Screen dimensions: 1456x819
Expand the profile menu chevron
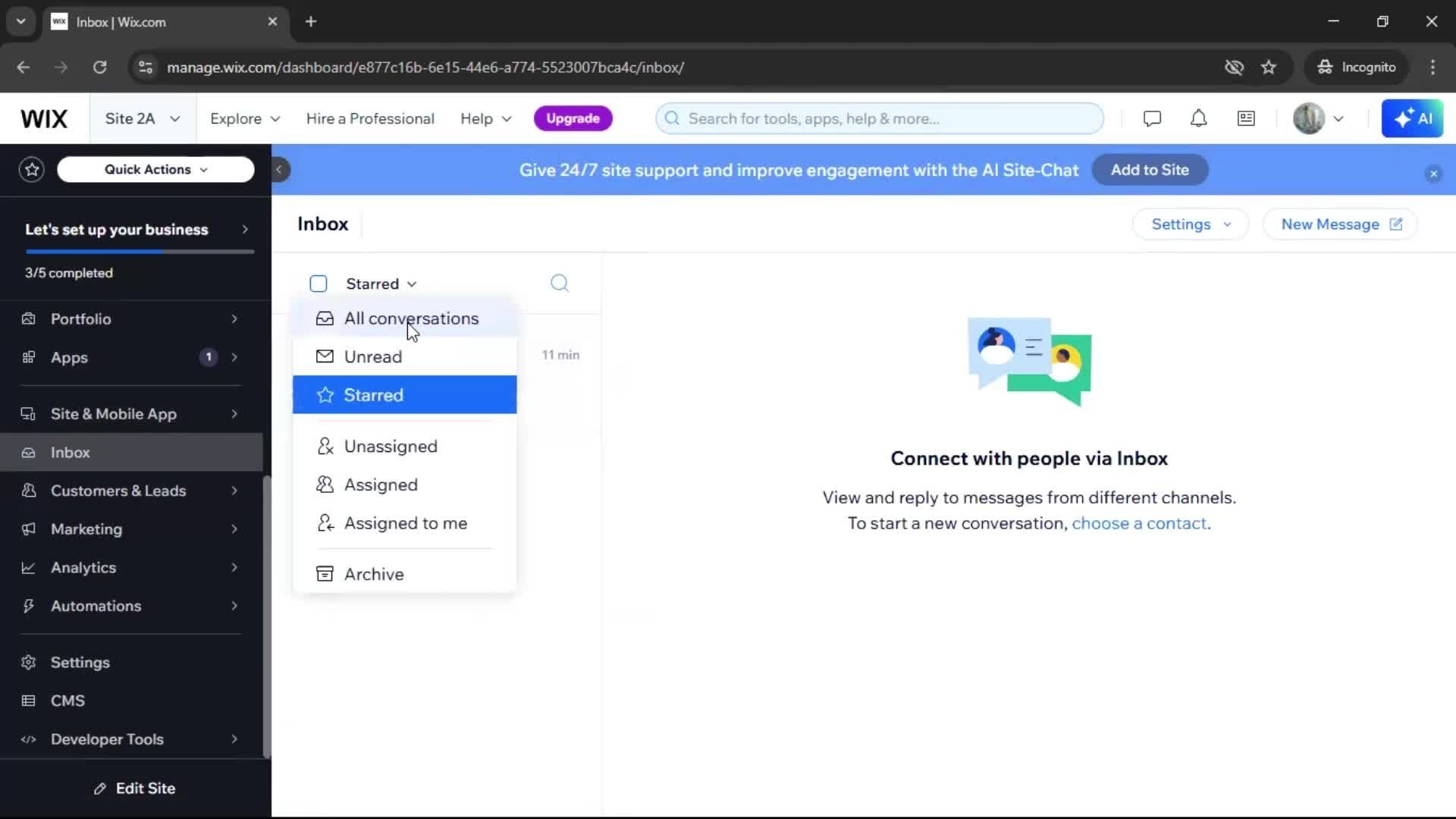[x=1338, y=119]
